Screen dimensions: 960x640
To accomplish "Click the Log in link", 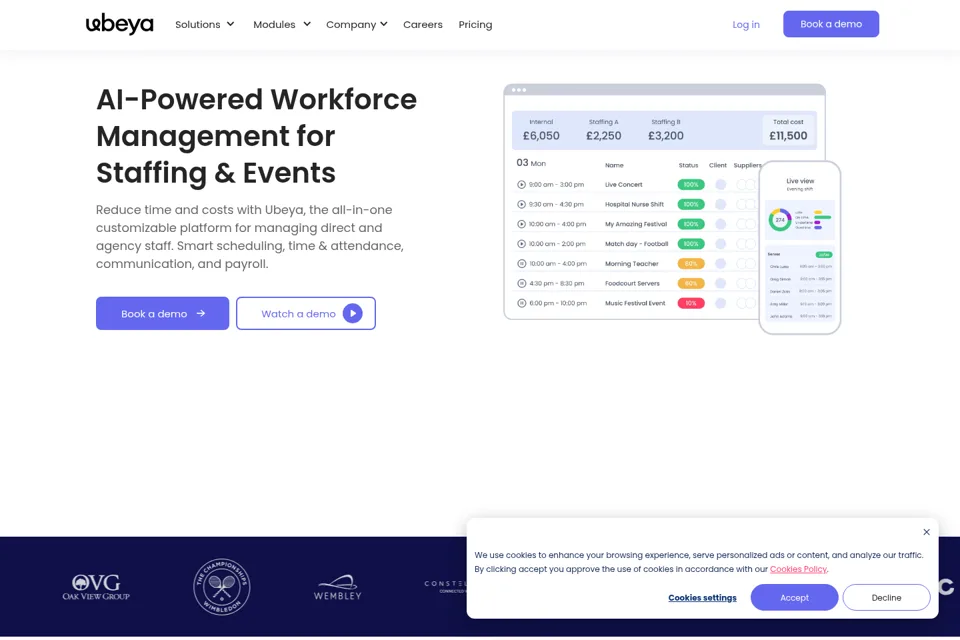I will (746, 24).
